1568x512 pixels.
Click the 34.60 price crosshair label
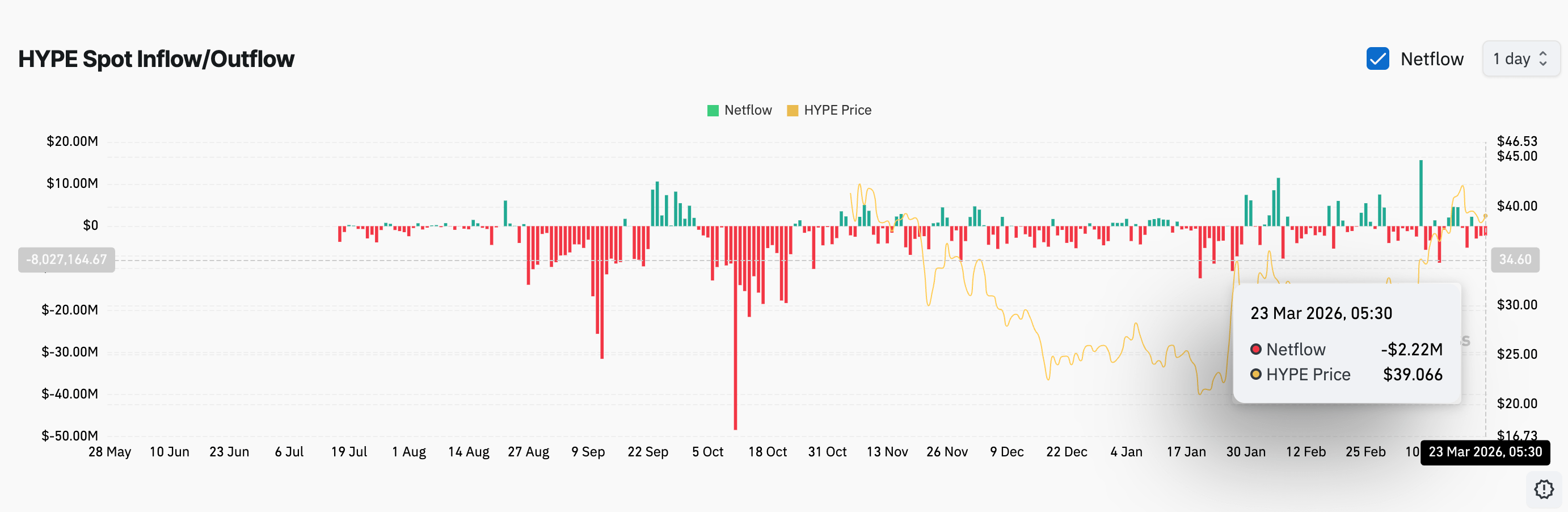tap(1515, 260)
